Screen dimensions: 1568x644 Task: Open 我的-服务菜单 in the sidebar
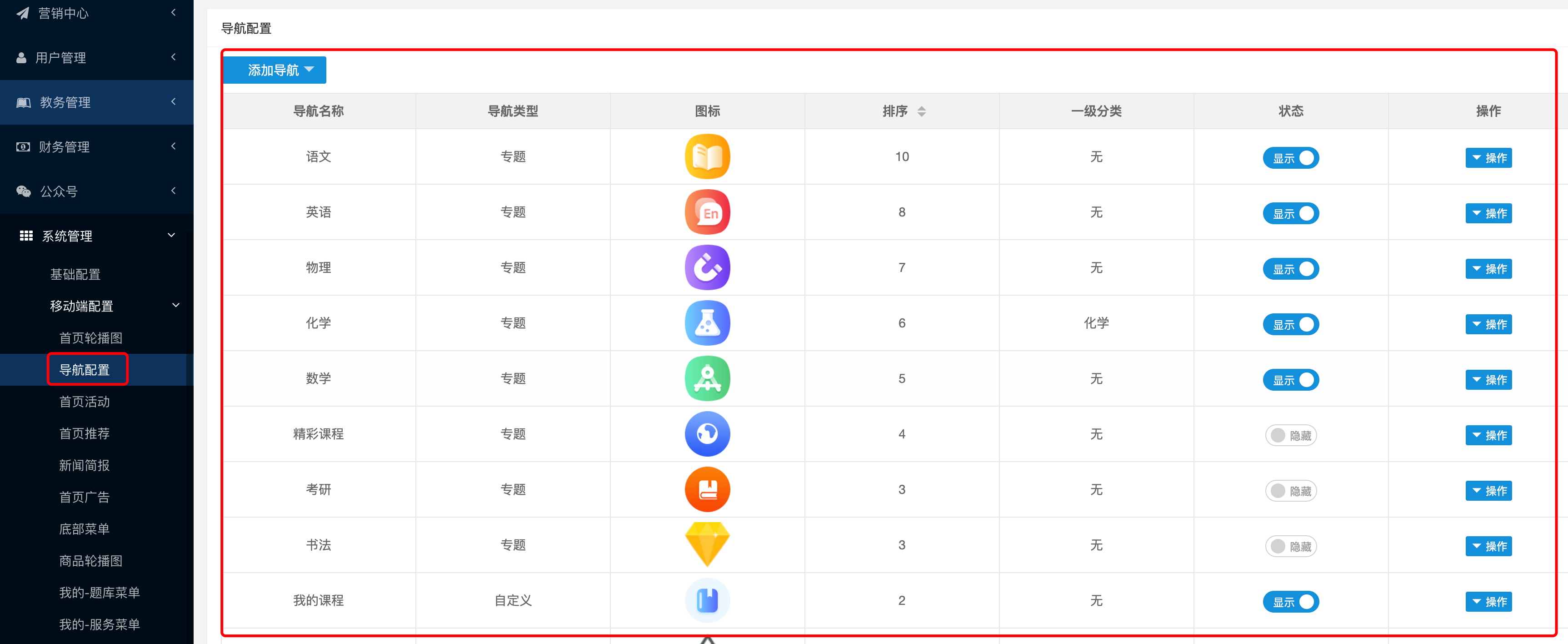tap(100, 624)
